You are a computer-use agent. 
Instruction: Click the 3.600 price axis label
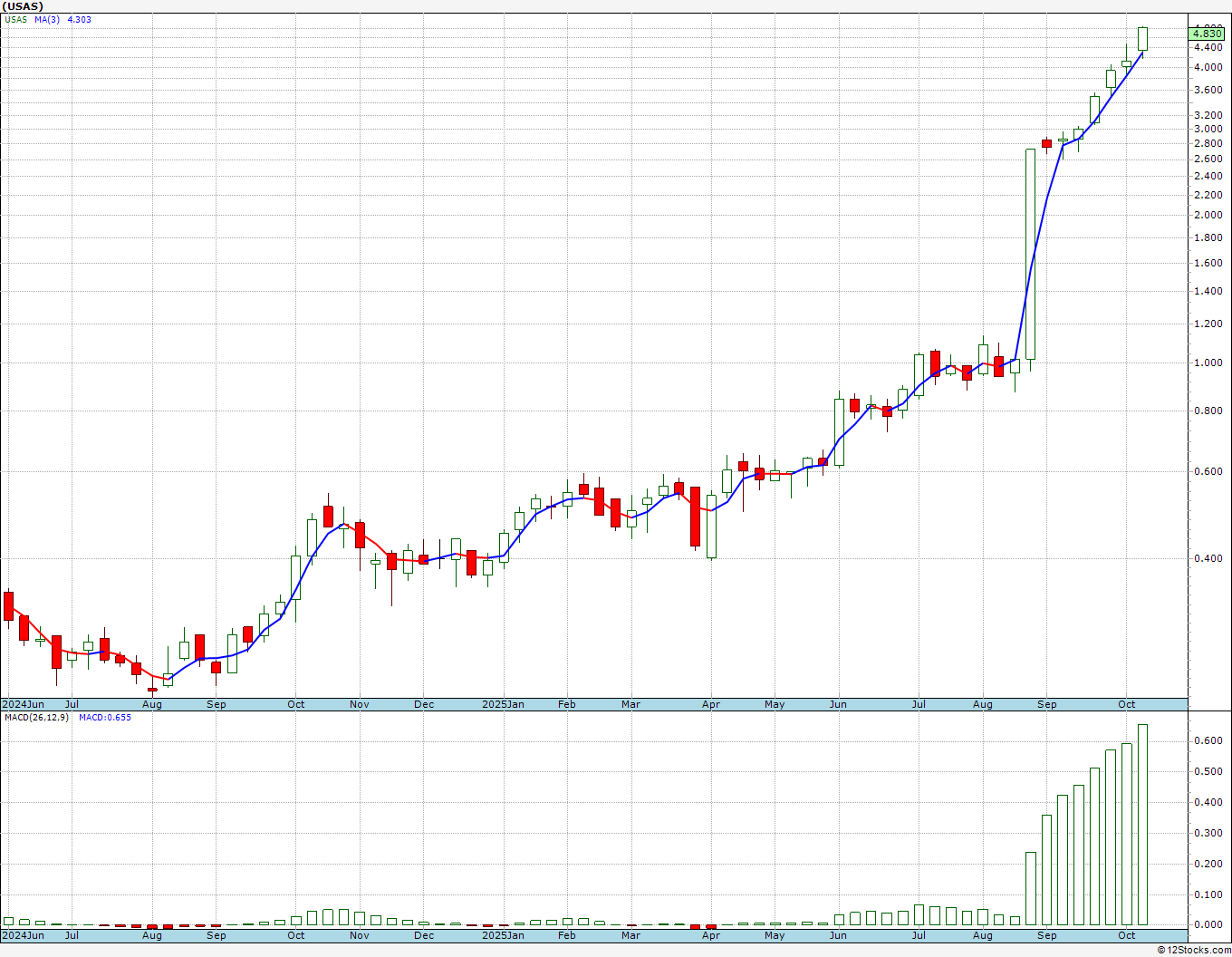[x=1208, y=90]
